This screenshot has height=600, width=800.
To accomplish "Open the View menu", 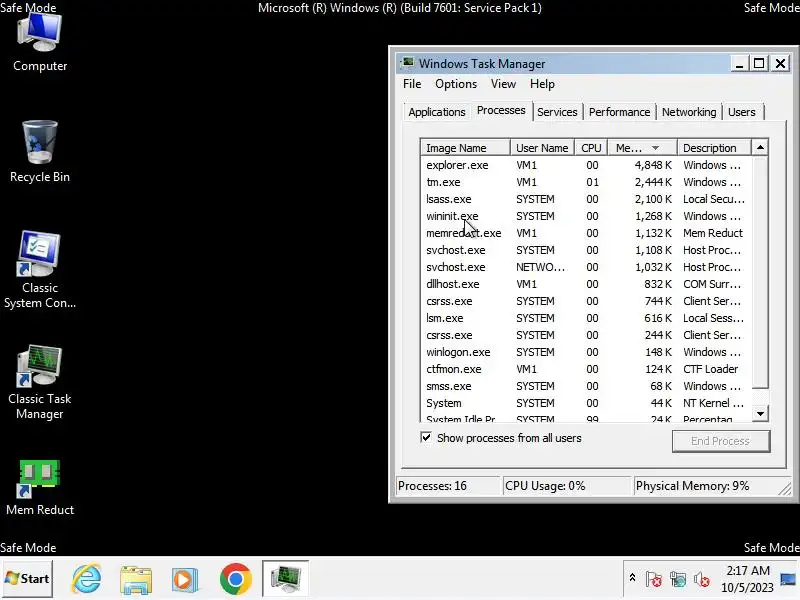I will pos(503,84).
